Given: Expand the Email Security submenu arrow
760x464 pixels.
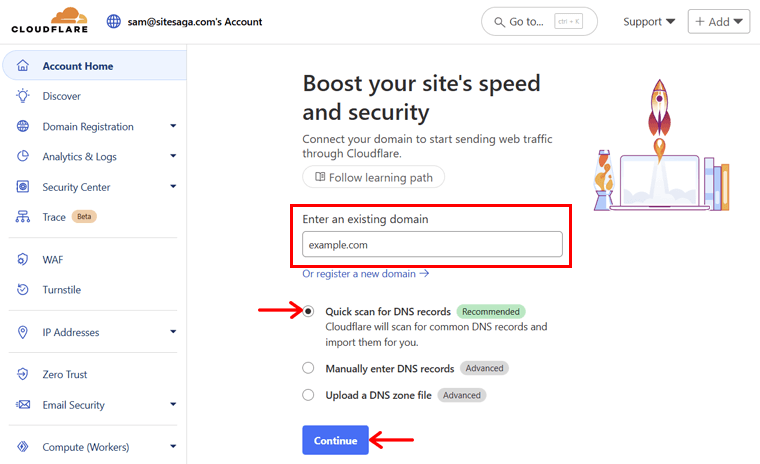Looking at the screenshot, I should (173, 404).
